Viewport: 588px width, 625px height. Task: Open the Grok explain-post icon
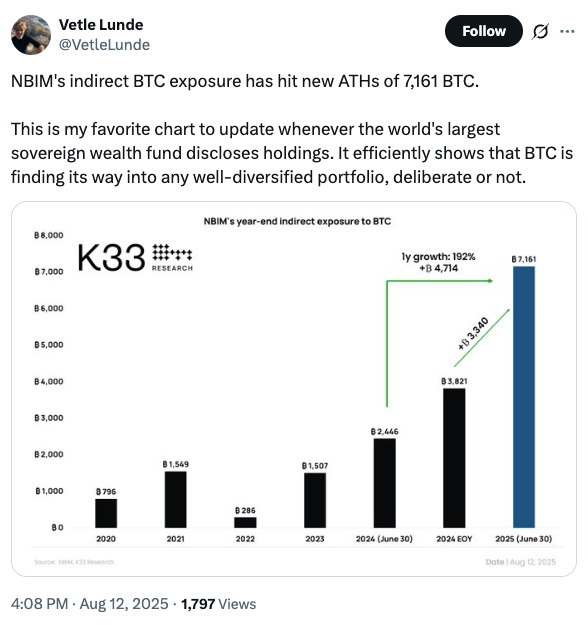tap(540, 31)
